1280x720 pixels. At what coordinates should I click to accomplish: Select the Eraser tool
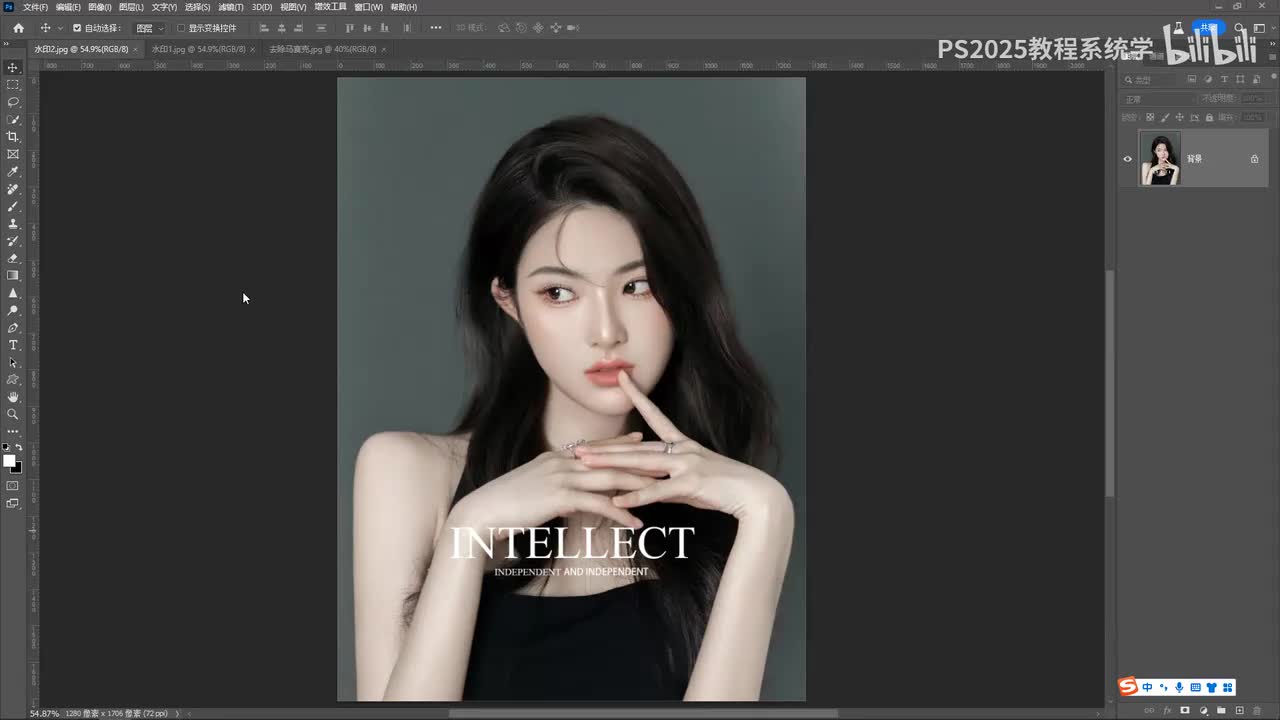(x=13, y=258)
